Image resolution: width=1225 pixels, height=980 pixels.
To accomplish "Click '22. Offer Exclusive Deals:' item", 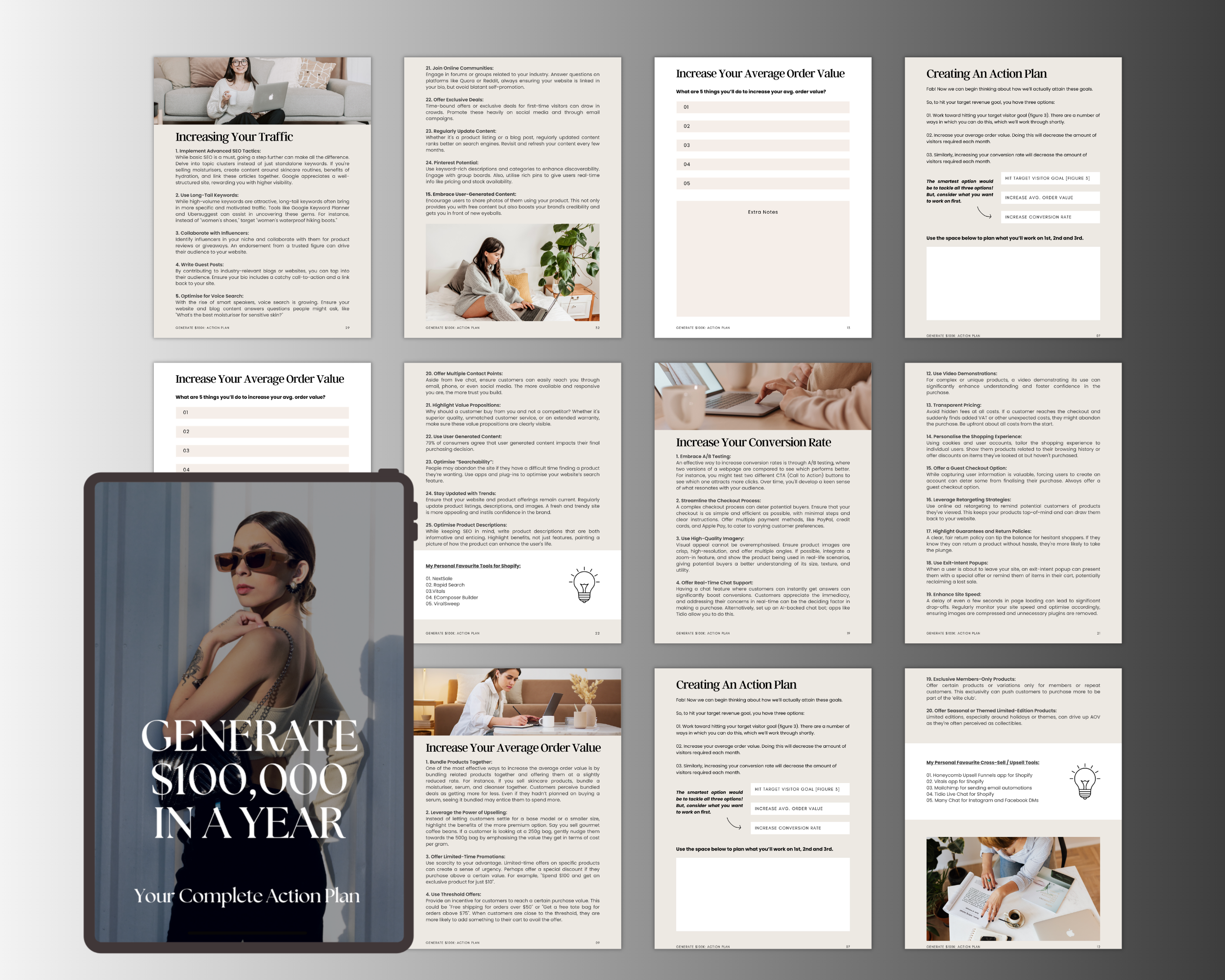I will click(455, 99).
